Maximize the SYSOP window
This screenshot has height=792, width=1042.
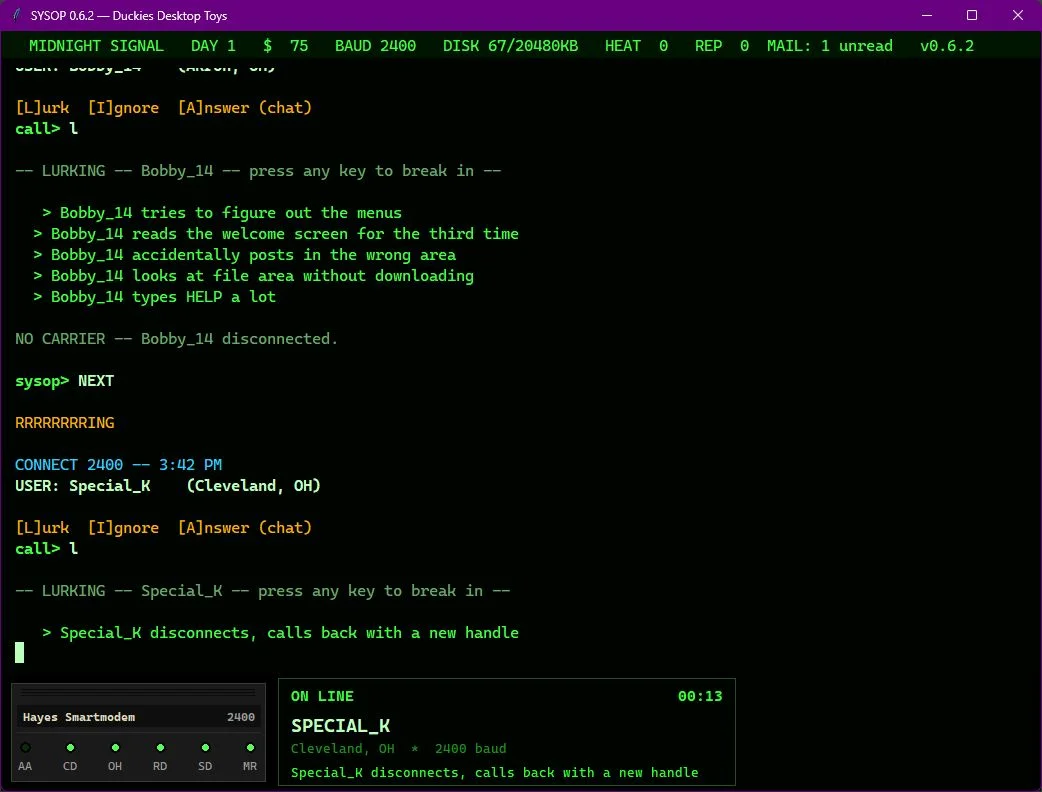tap(972, 15)
